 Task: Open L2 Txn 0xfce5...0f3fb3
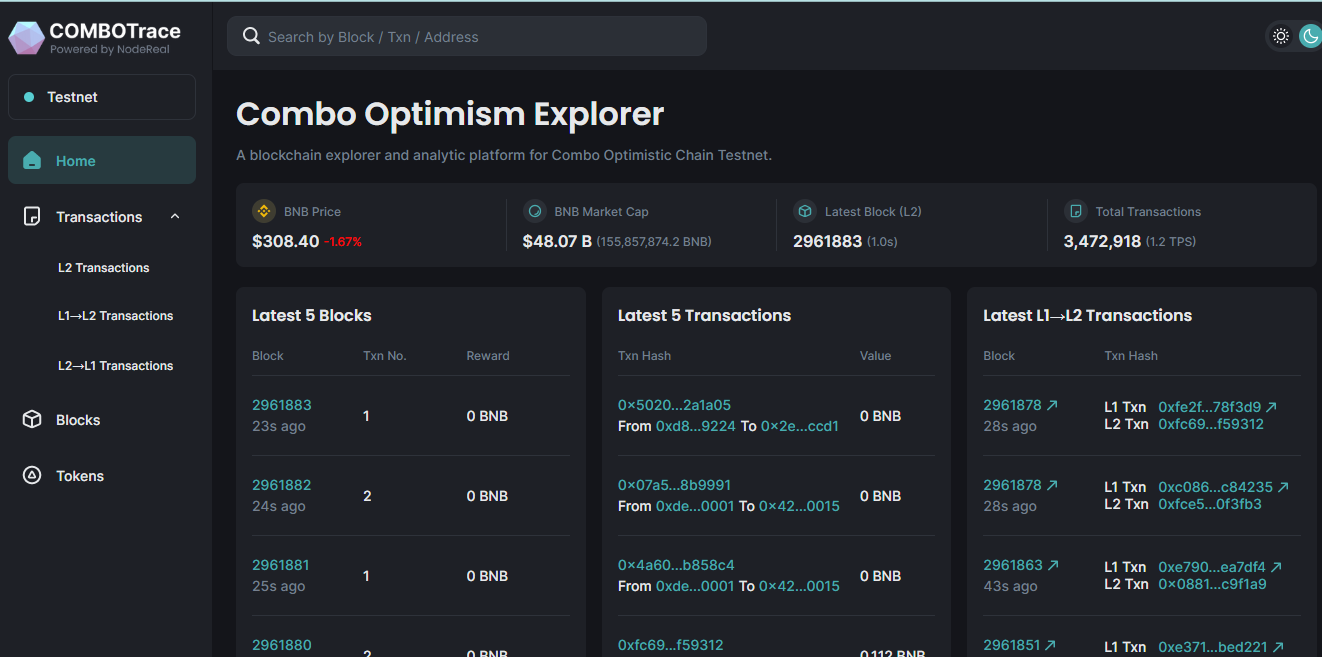(x=1210, y=504)
